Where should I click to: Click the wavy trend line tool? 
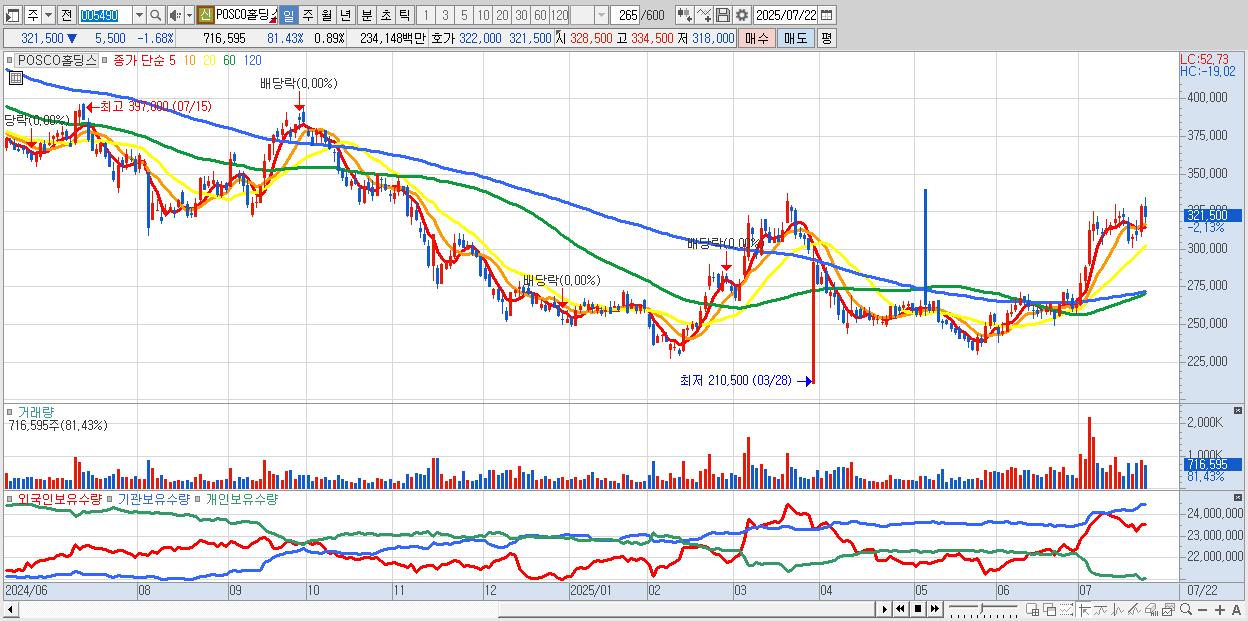click(x=1102, y=610)
